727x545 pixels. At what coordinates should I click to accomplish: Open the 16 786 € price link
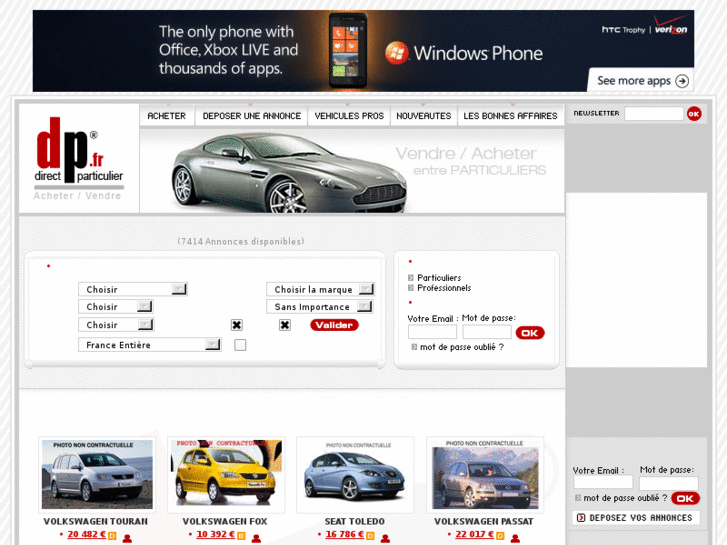click(x=344, y=534)
